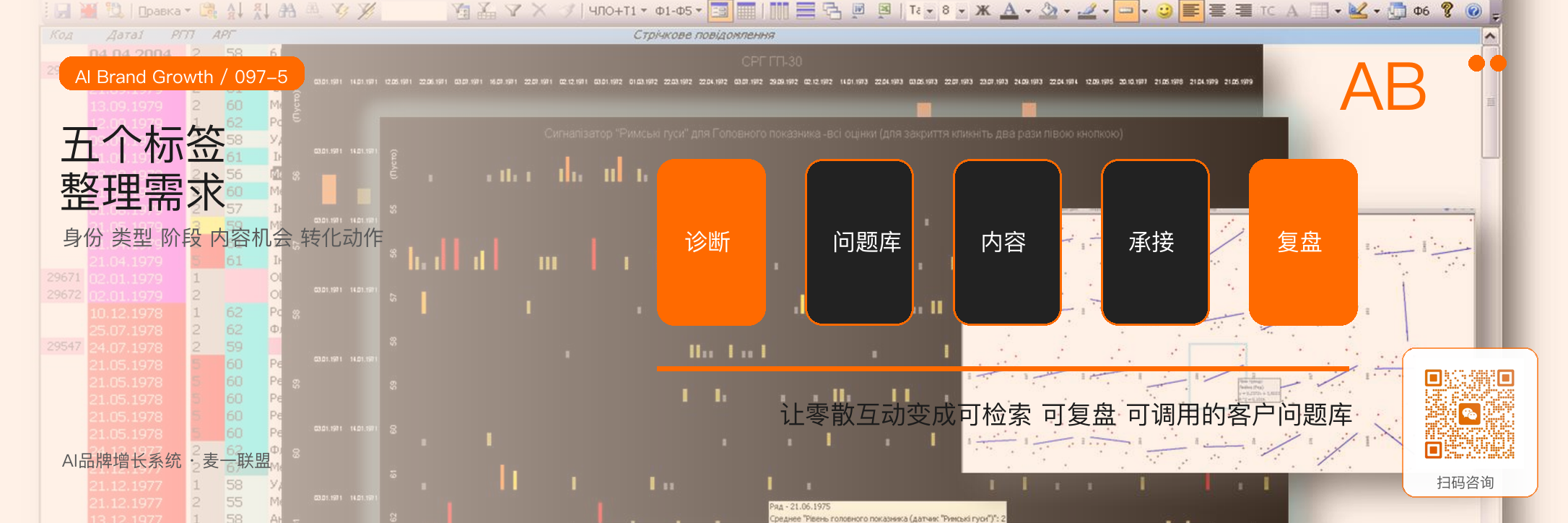Image resolution: width=1568 pixels, height=523 pixels.
Task: Expand the ЧЛО+Т1 dropdown
Action: (x=617, y=11)
